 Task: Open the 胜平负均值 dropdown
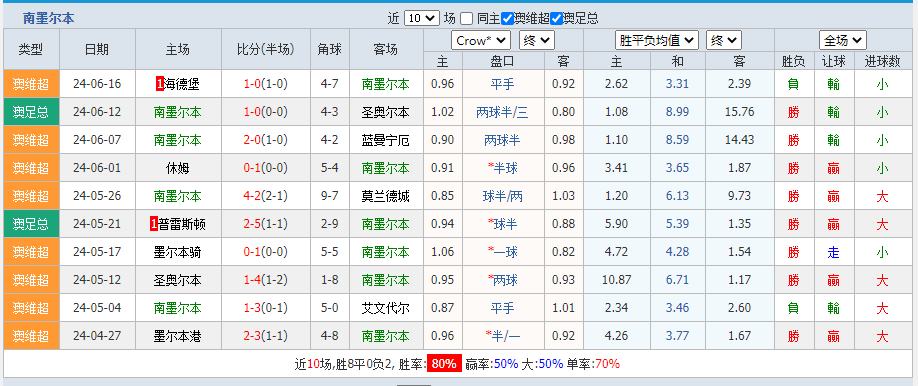(x=657, y=40)
